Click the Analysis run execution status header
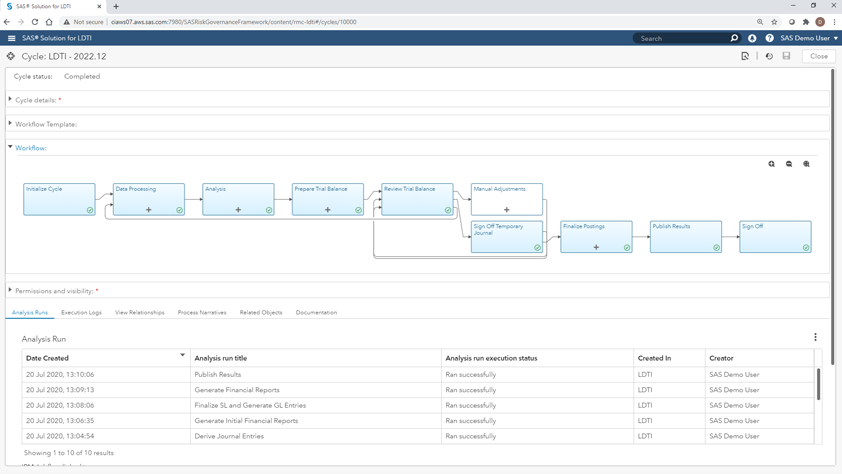The width and height of the screenshot is (842, 474). coord(537,358)
